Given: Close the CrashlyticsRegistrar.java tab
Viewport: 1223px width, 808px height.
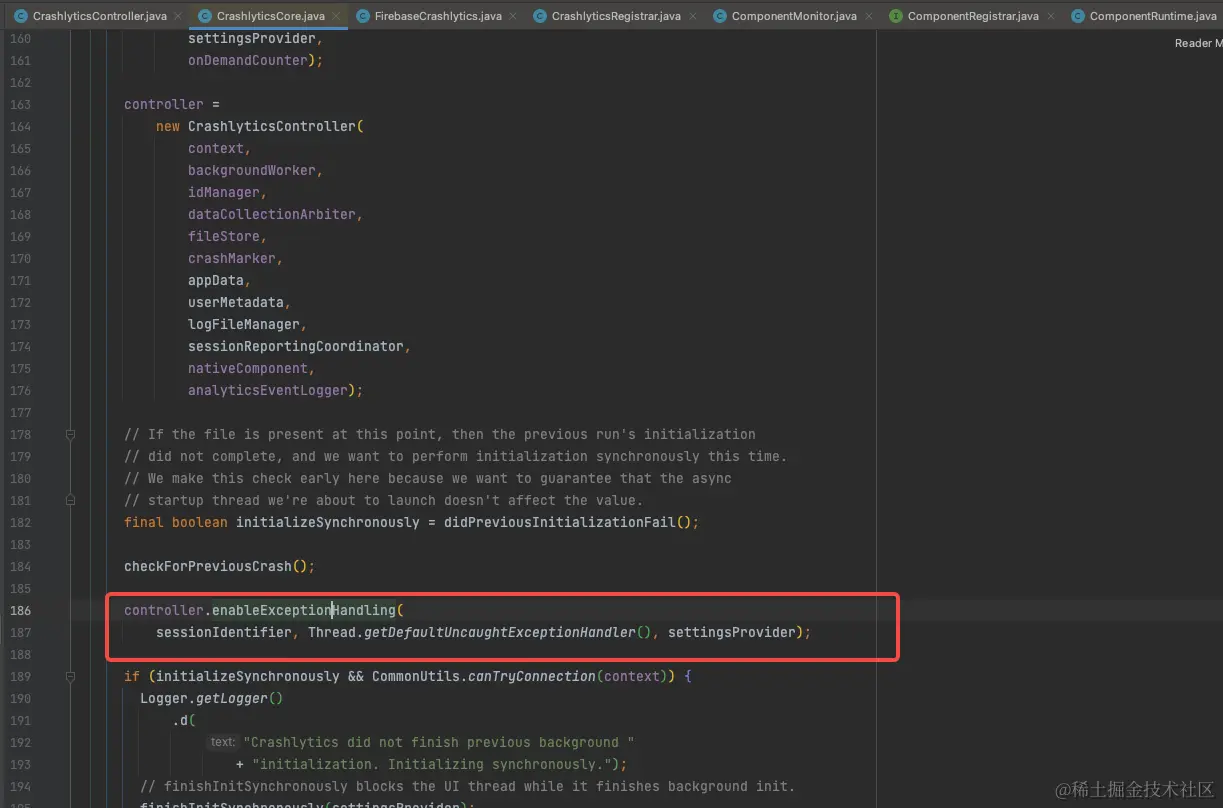Looking at the screenshot, I should pos(692,16).
